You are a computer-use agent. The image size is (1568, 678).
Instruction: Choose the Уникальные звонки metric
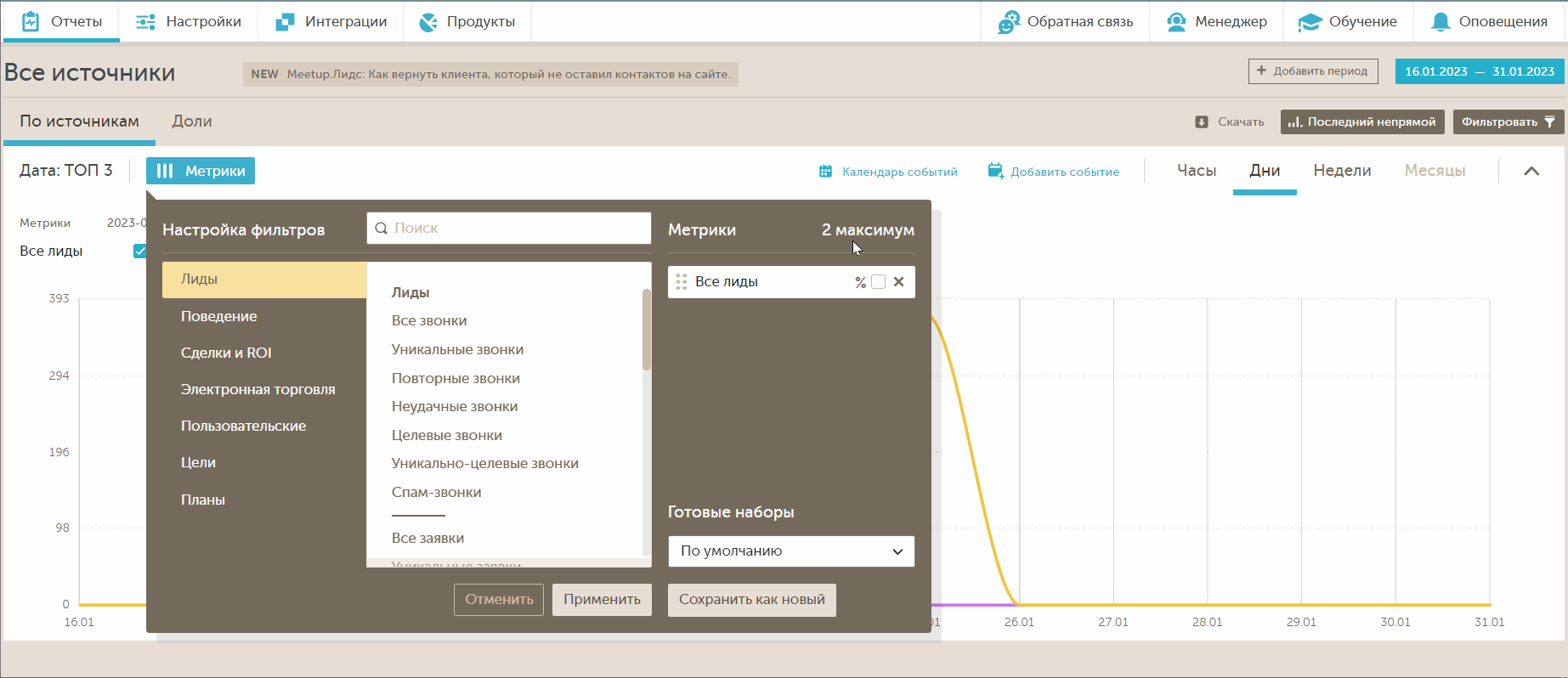click(457, 350)
